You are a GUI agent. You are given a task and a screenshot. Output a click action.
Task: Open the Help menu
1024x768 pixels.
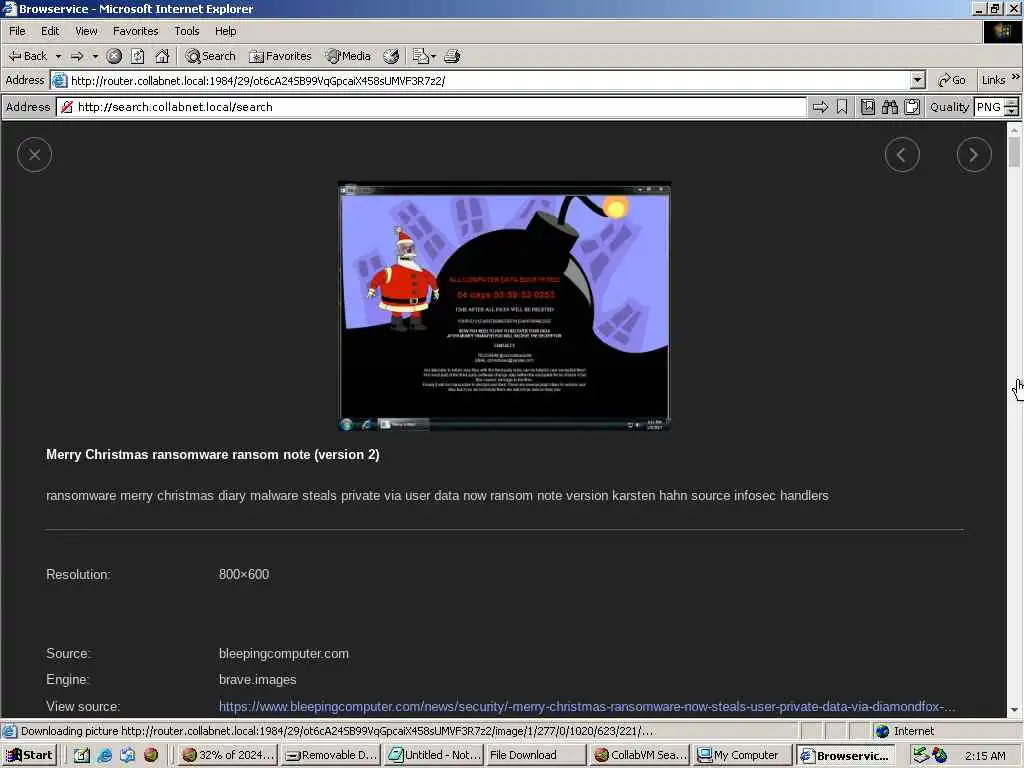coord(225,31)
